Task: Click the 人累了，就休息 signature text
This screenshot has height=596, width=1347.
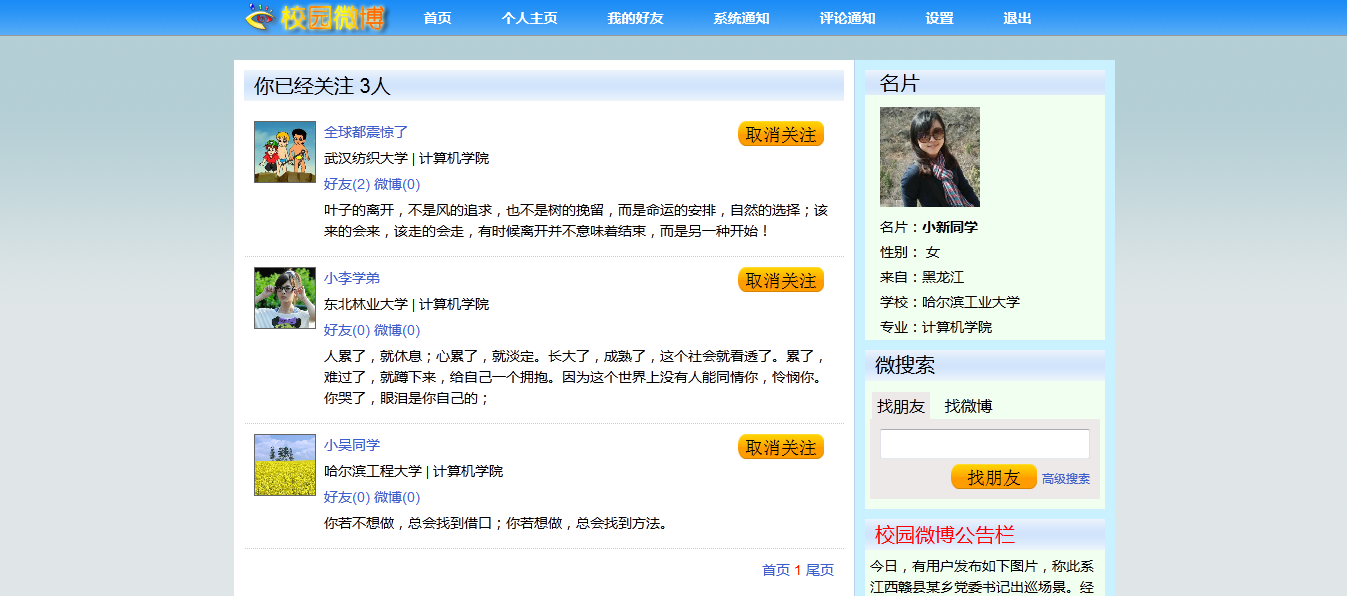Action: click(x=576, y=377)
